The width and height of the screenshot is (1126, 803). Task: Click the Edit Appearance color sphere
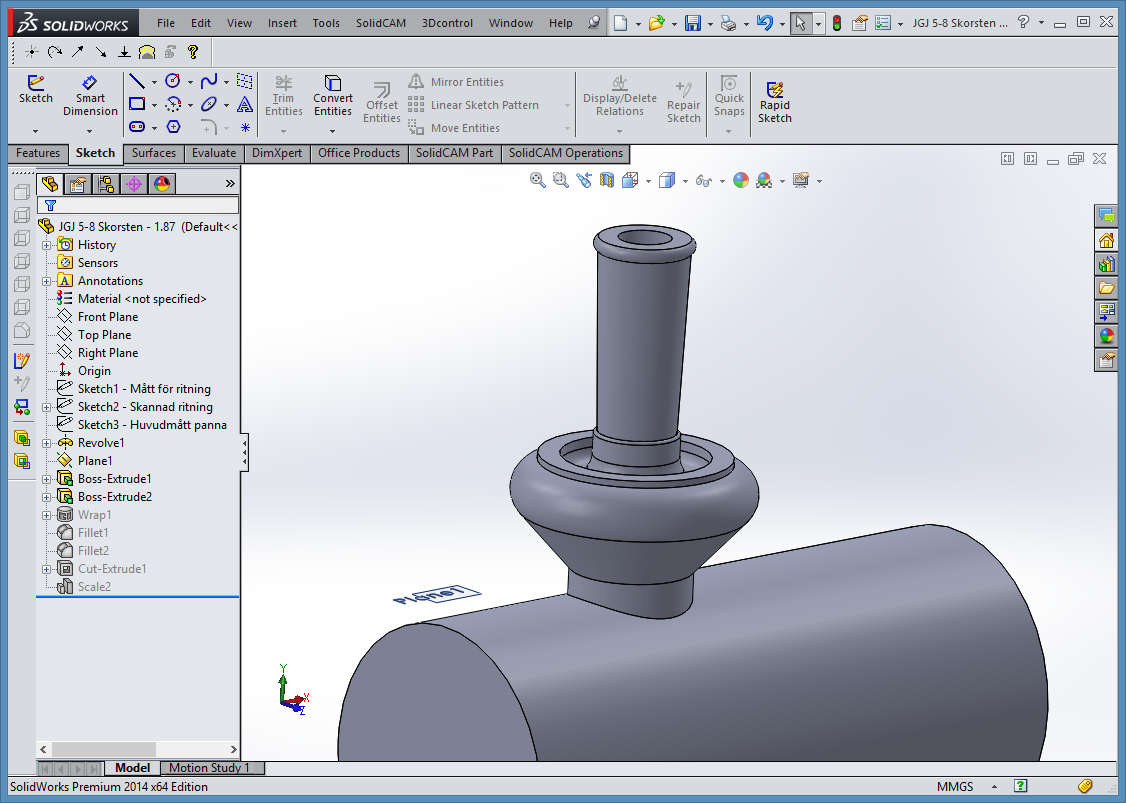pyautogui.click(x=740, y=180)
